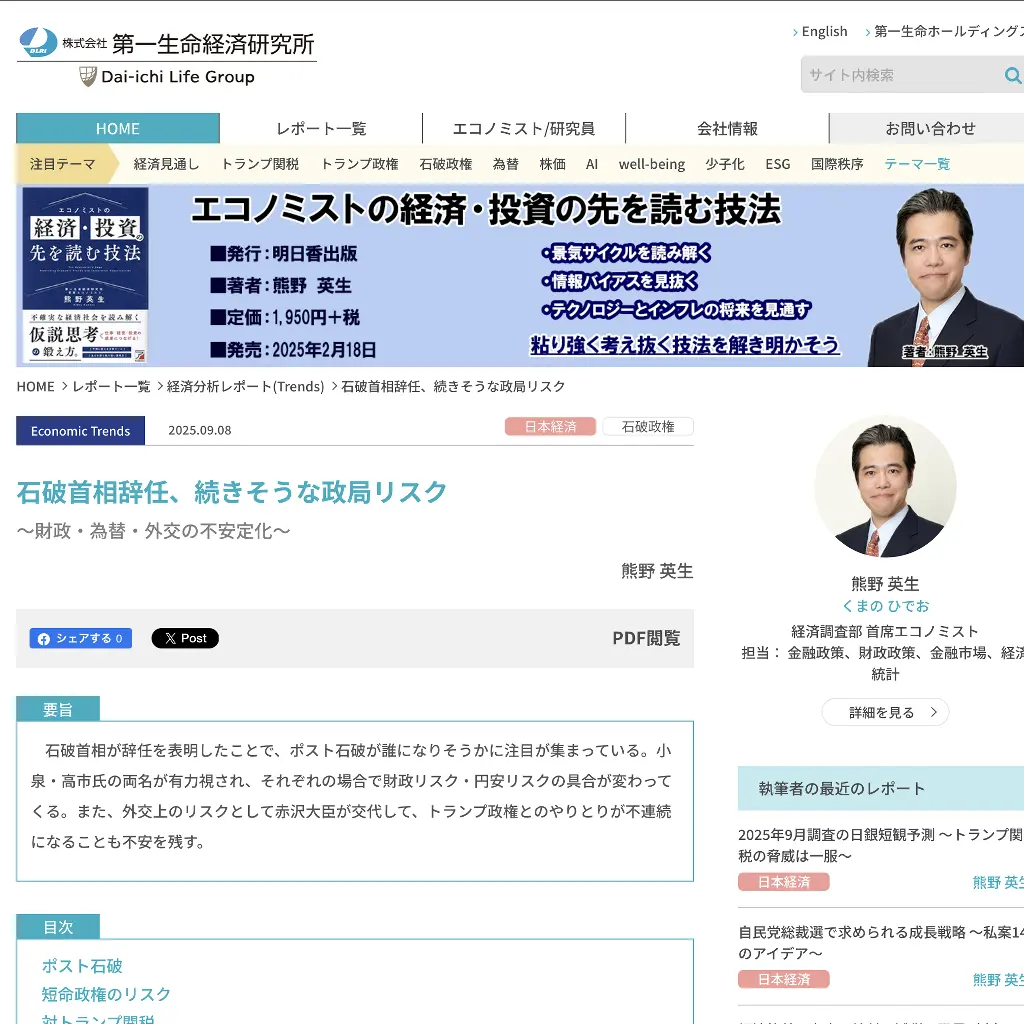The image size is (1024, 1024).
Task: View the report PDF via PDF閲覧
Action: pyautogui.click(x=646, y=638)
